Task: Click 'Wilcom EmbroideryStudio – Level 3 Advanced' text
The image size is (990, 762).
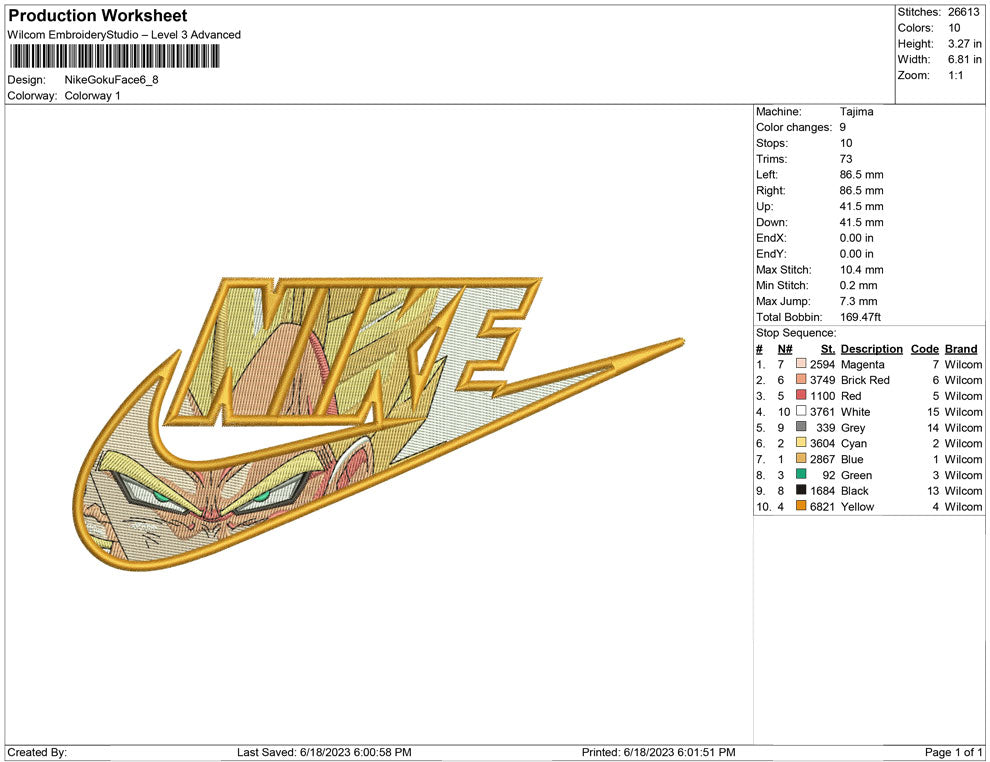Action: [x=124, y=35]
